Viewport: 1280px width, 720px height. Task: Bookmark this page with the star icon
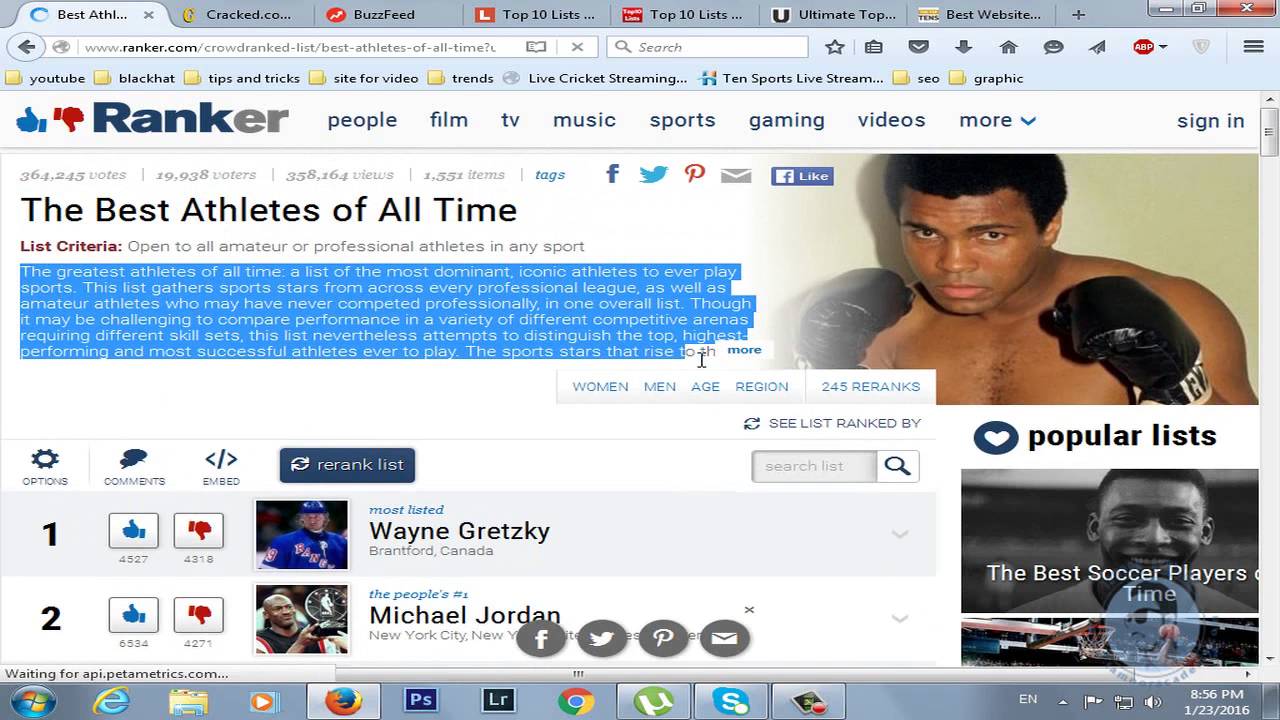point(835,47)
